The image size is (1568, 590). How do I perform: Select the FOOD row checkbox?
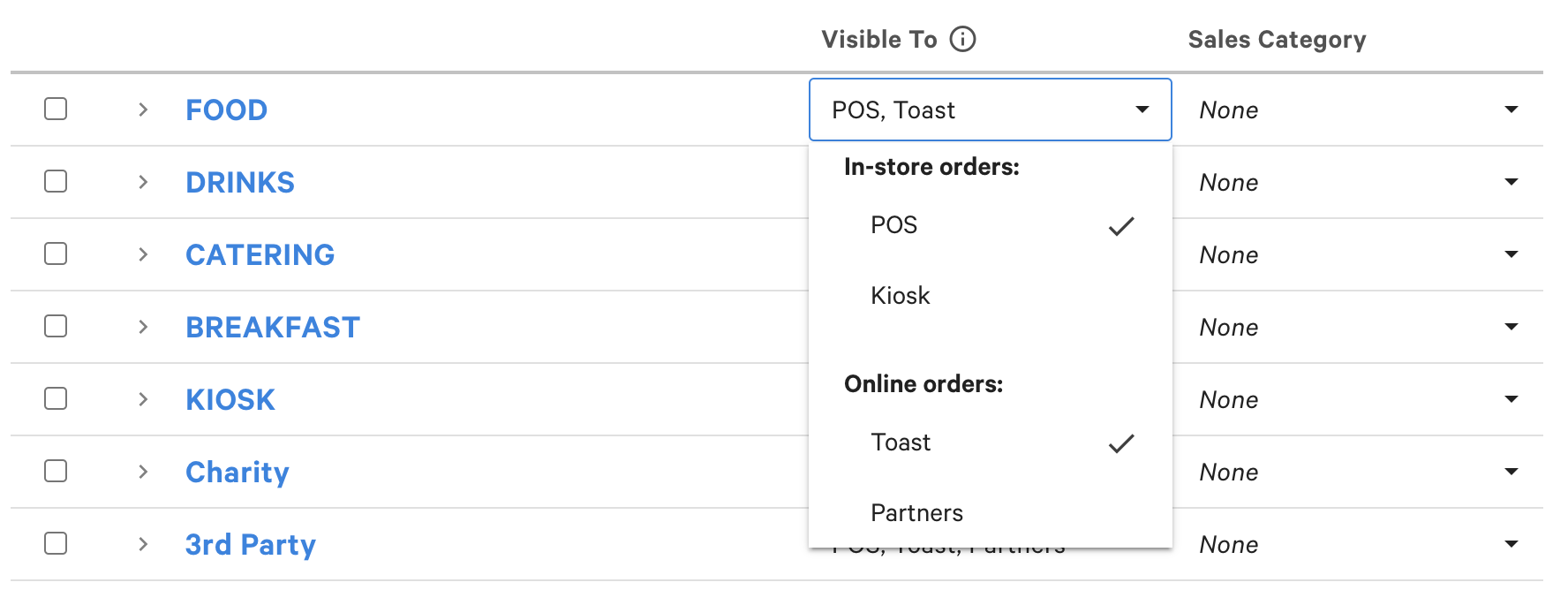pos(55,110)
